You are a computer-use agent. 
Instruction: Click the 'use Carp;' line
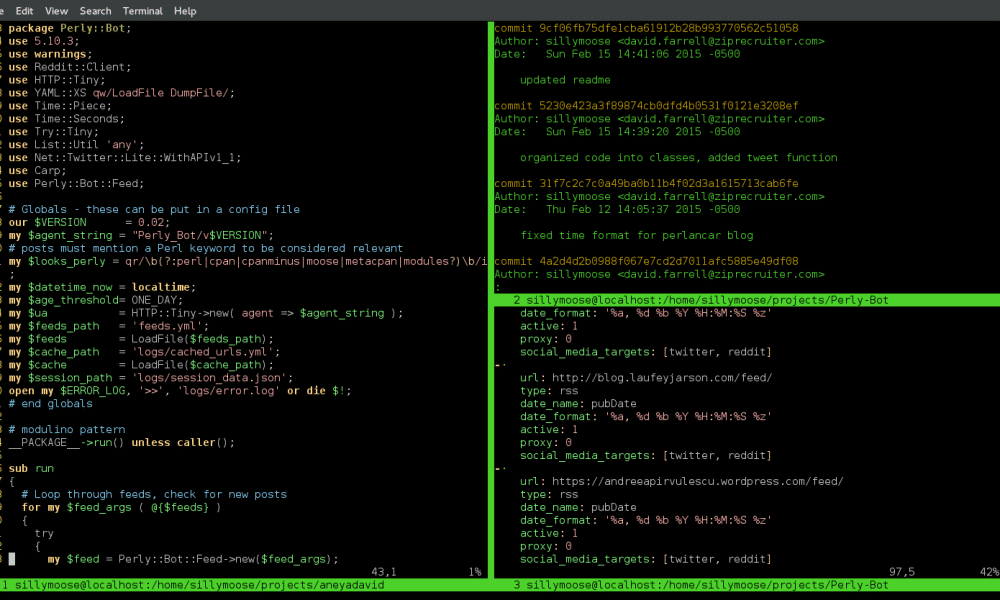pos(37,170)
